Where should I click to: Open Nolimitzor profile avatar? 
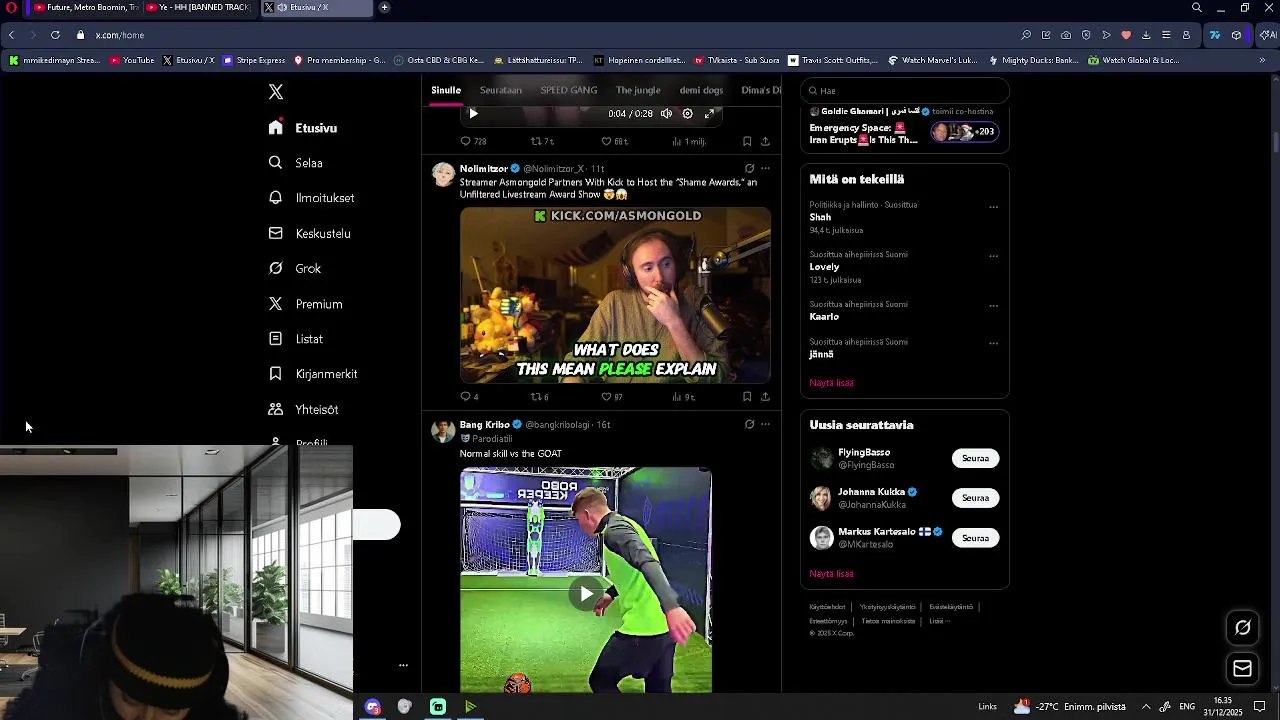tap(443, 175)
